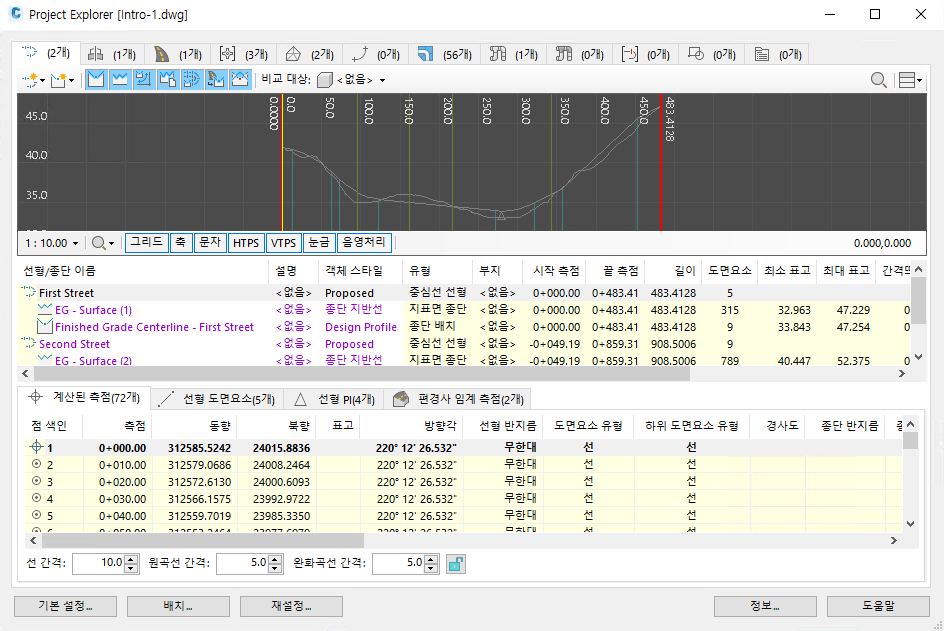Click the 재설정... button
944x631 pixels.
tap(291, 606)
